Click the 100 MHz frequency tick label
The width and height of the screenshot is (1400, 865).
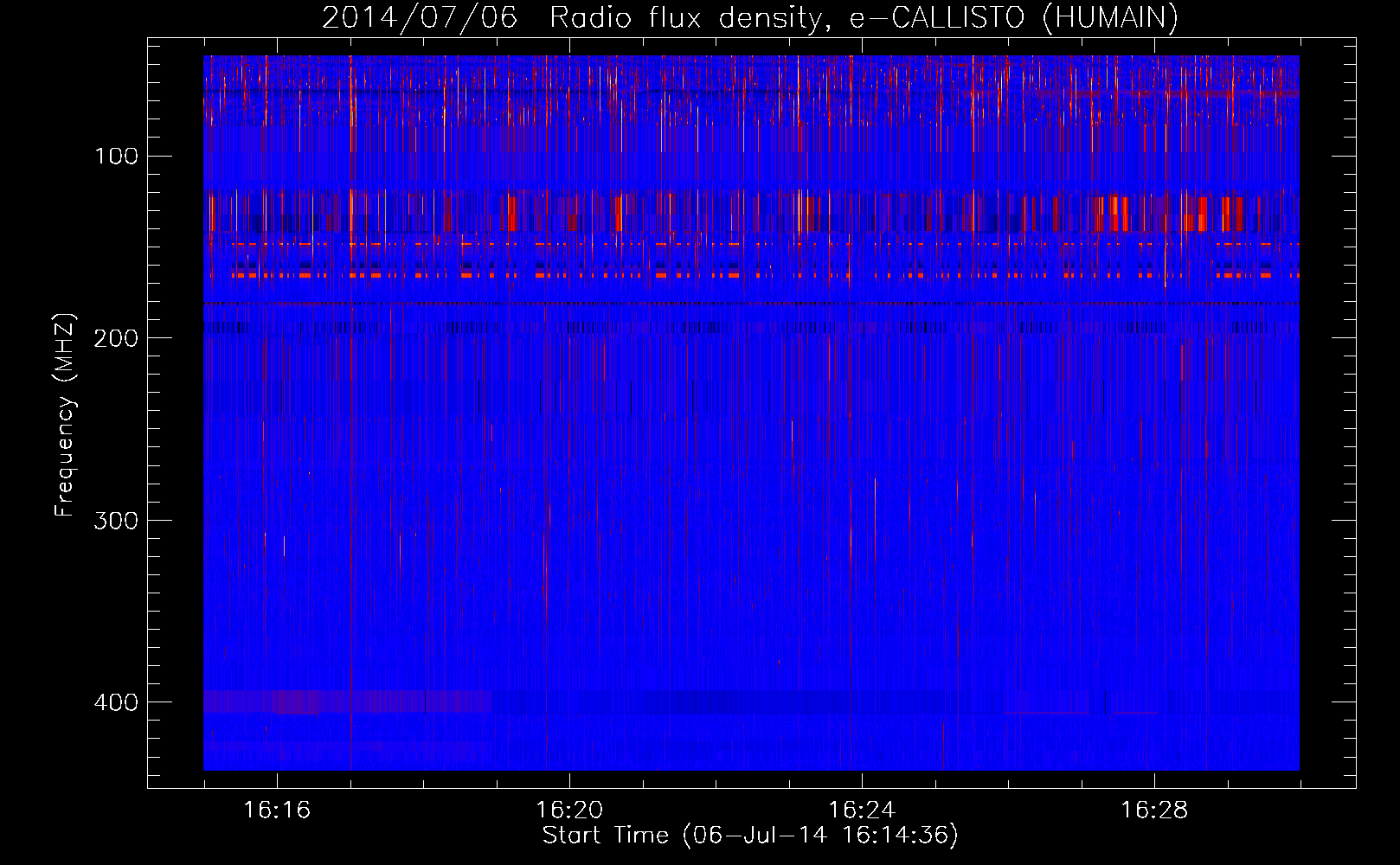[x=117, y=157]
